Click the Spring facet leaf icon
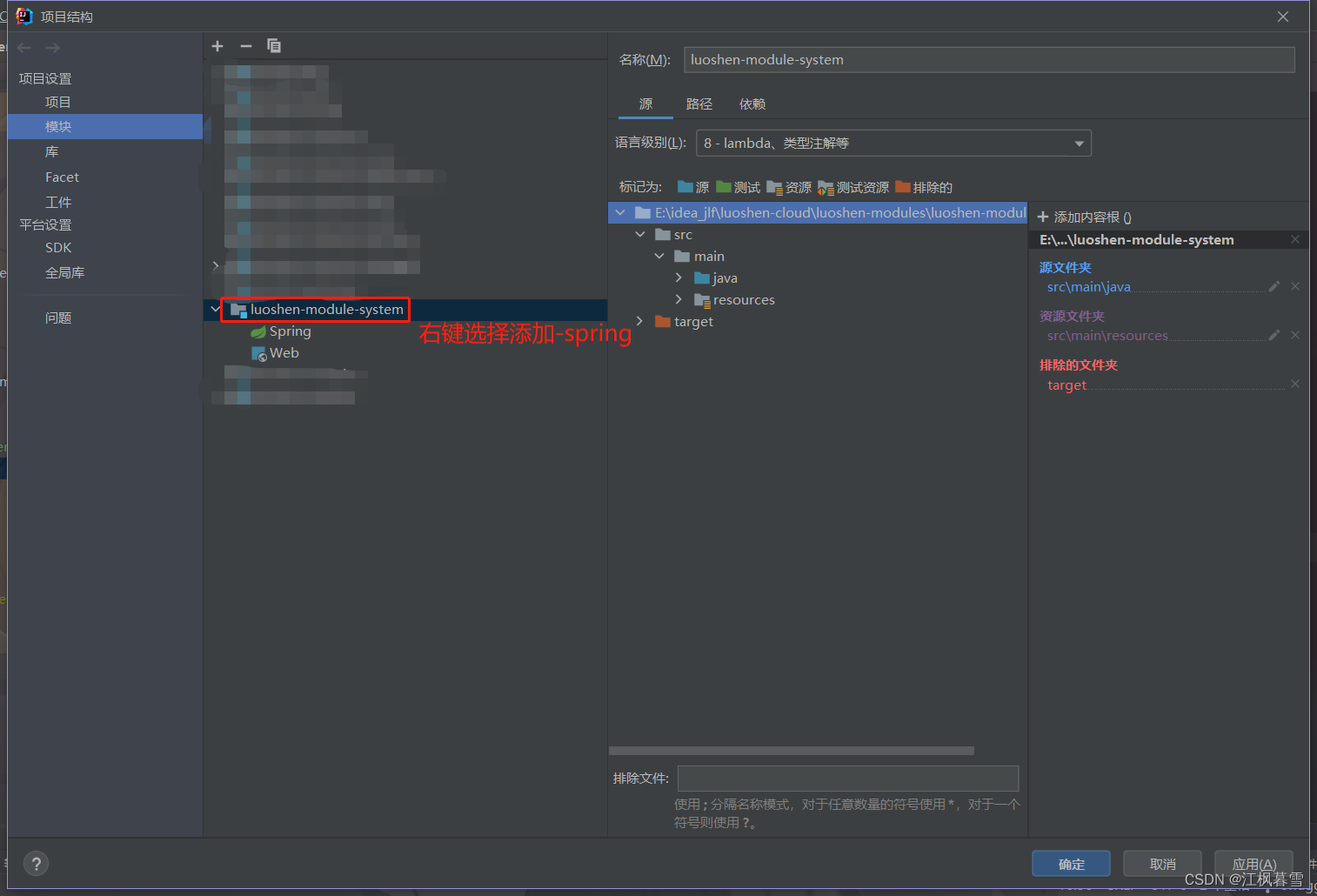This screenshot has width=1317, height=896. (x=258, y=331)
